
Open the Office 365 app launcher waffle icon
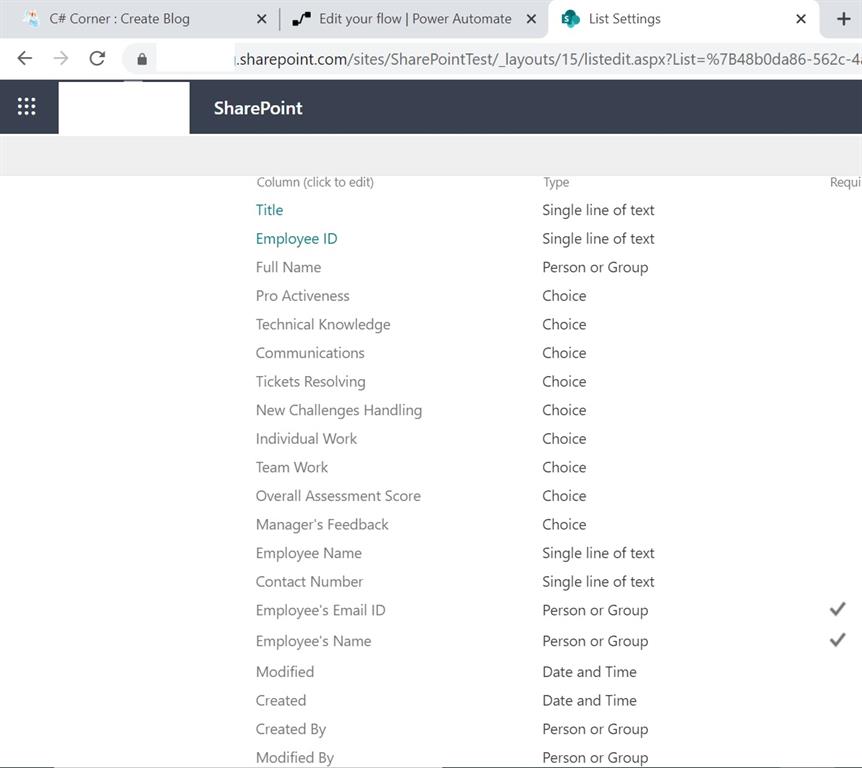tap(27, 106)
